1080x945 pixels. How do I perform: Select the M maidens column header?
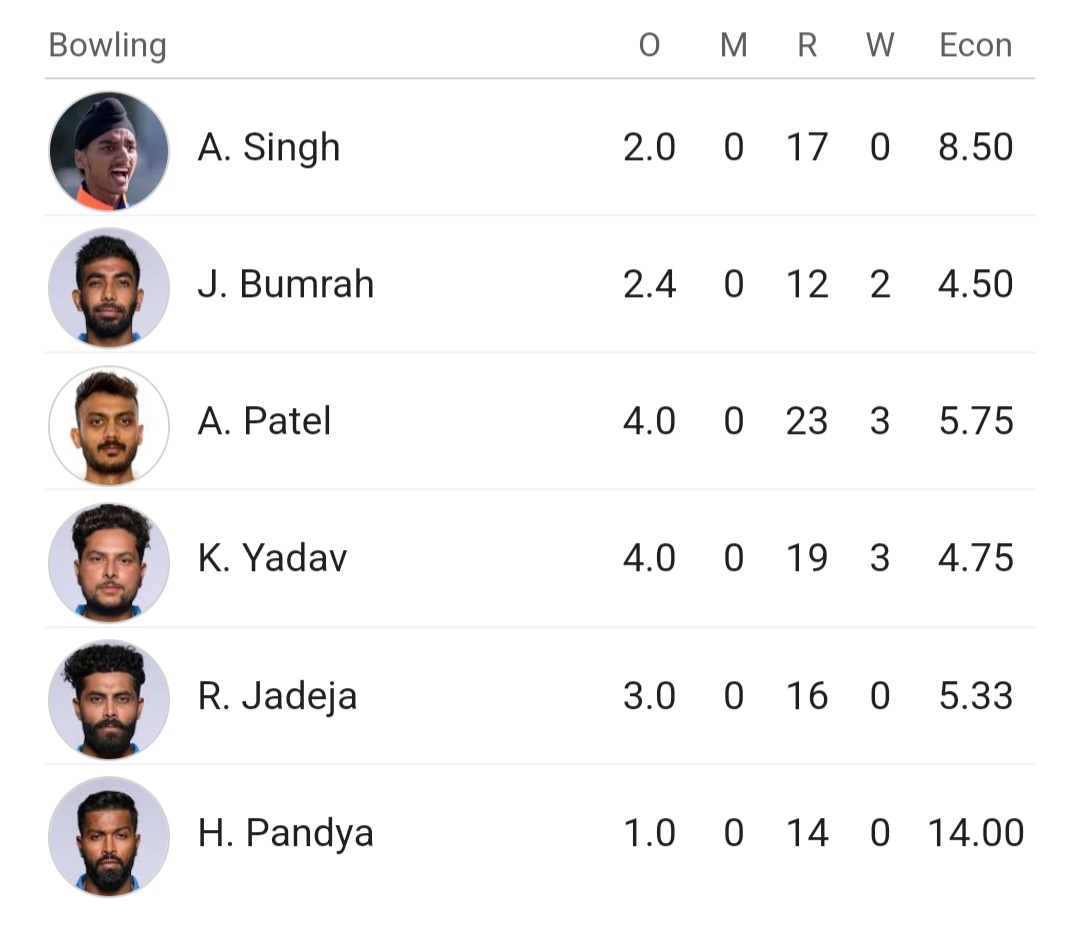point(734,46)
